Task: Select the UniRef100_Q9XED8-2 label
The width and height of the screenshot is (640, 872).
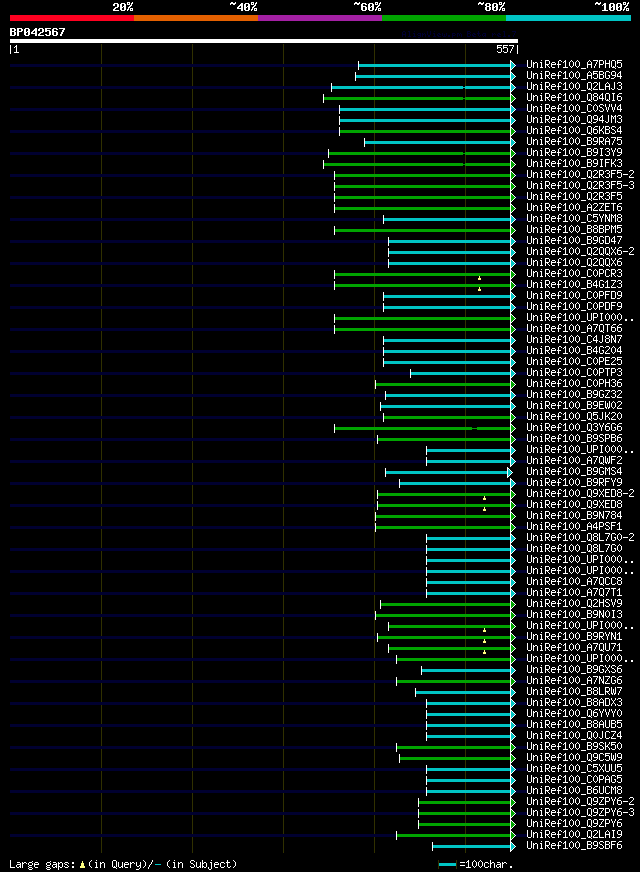Action: [581, 494]
